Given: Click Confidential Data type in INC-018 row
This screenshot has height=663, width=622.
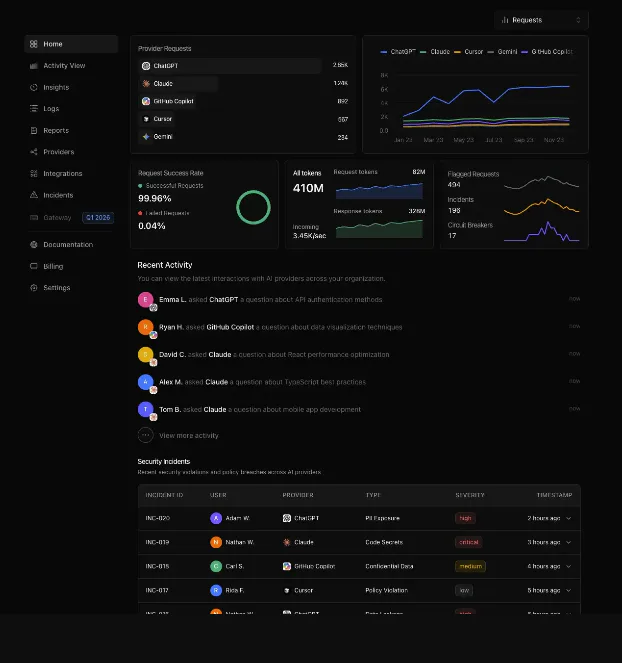Looking at the screenshot, I should (389, 566).
